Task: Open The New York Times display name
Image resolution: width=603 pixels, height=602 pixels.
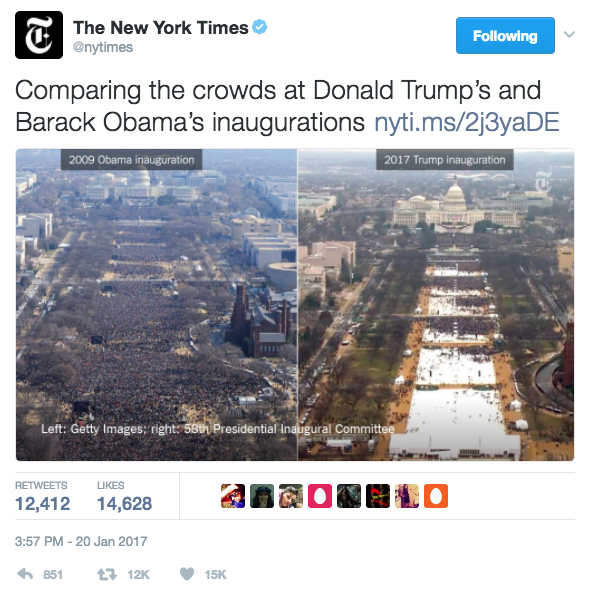Action: point(161,28)
